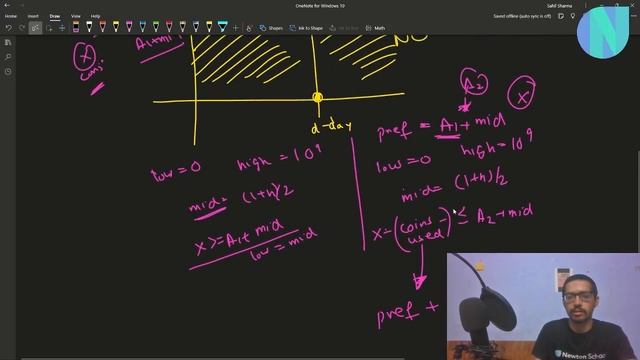Select the Eraser tool
Image resolution: width=640 pixels, height=360 pixels.
[76, 27]
